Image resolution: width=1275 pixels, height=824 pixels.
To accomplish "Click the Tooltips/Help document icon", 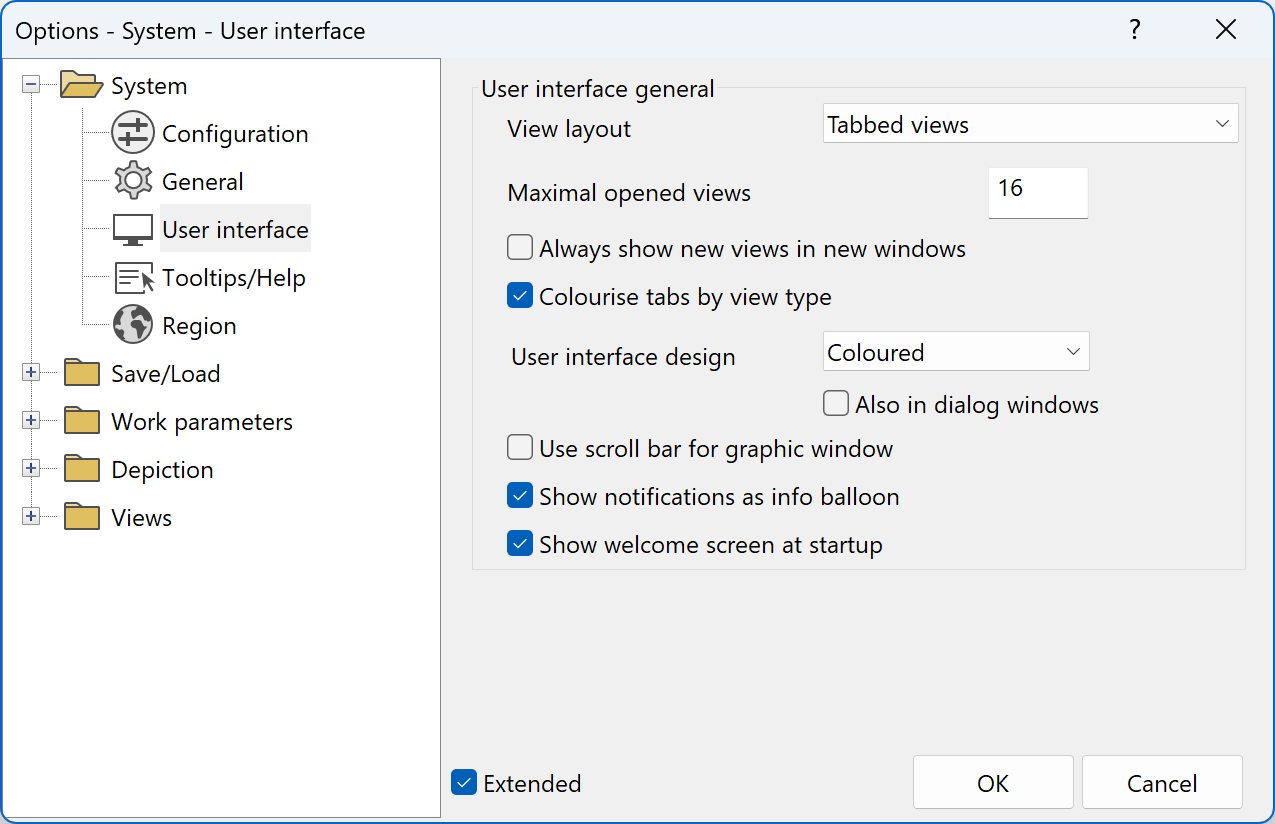I will pos(132,277).
